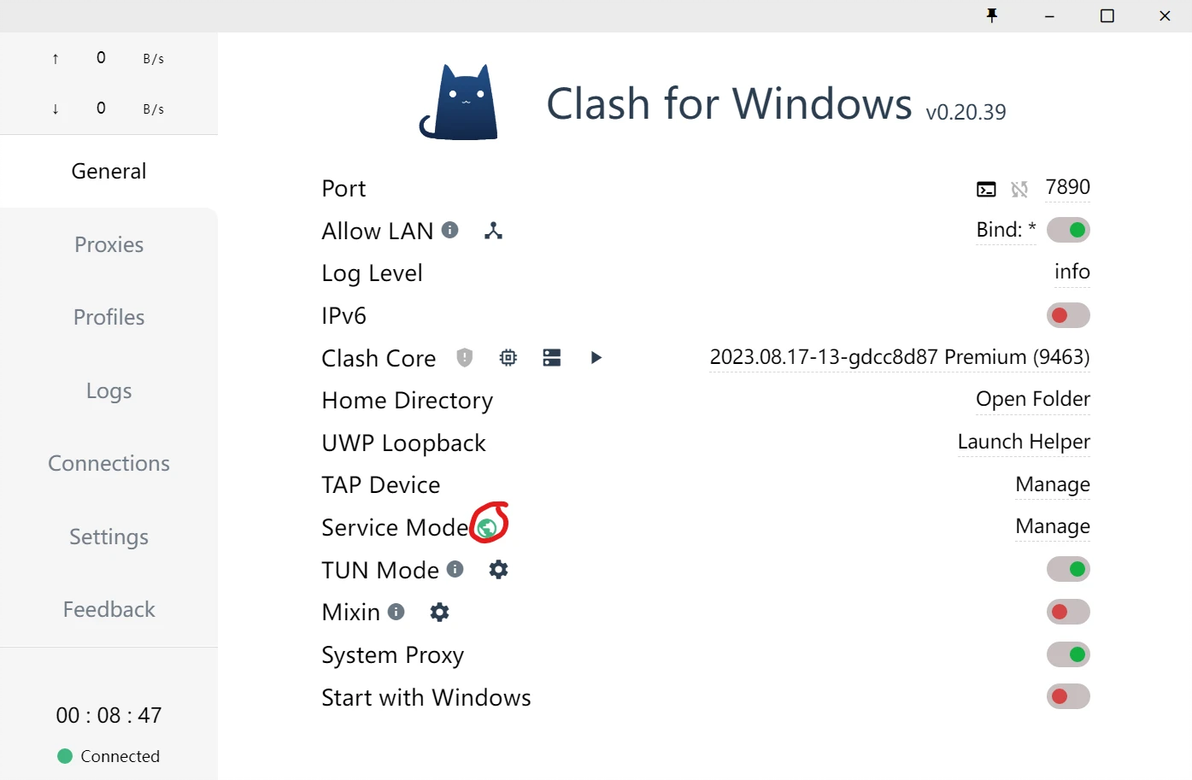Click the Clash Core play arrow icon
The image size is (1192, 780).
(x=596, y=357)
